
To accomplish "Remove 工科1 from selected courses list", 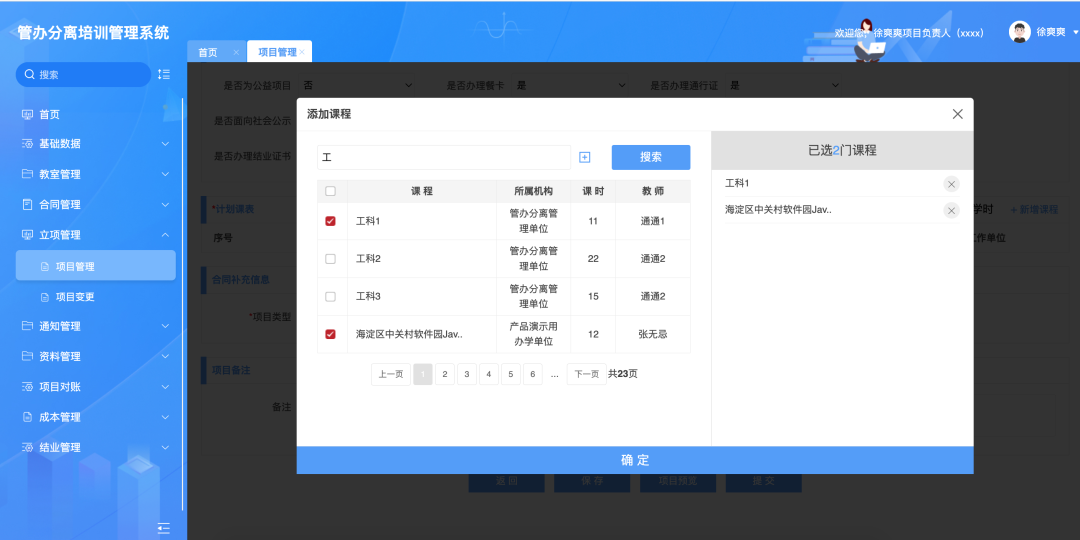I will point(951,184).
